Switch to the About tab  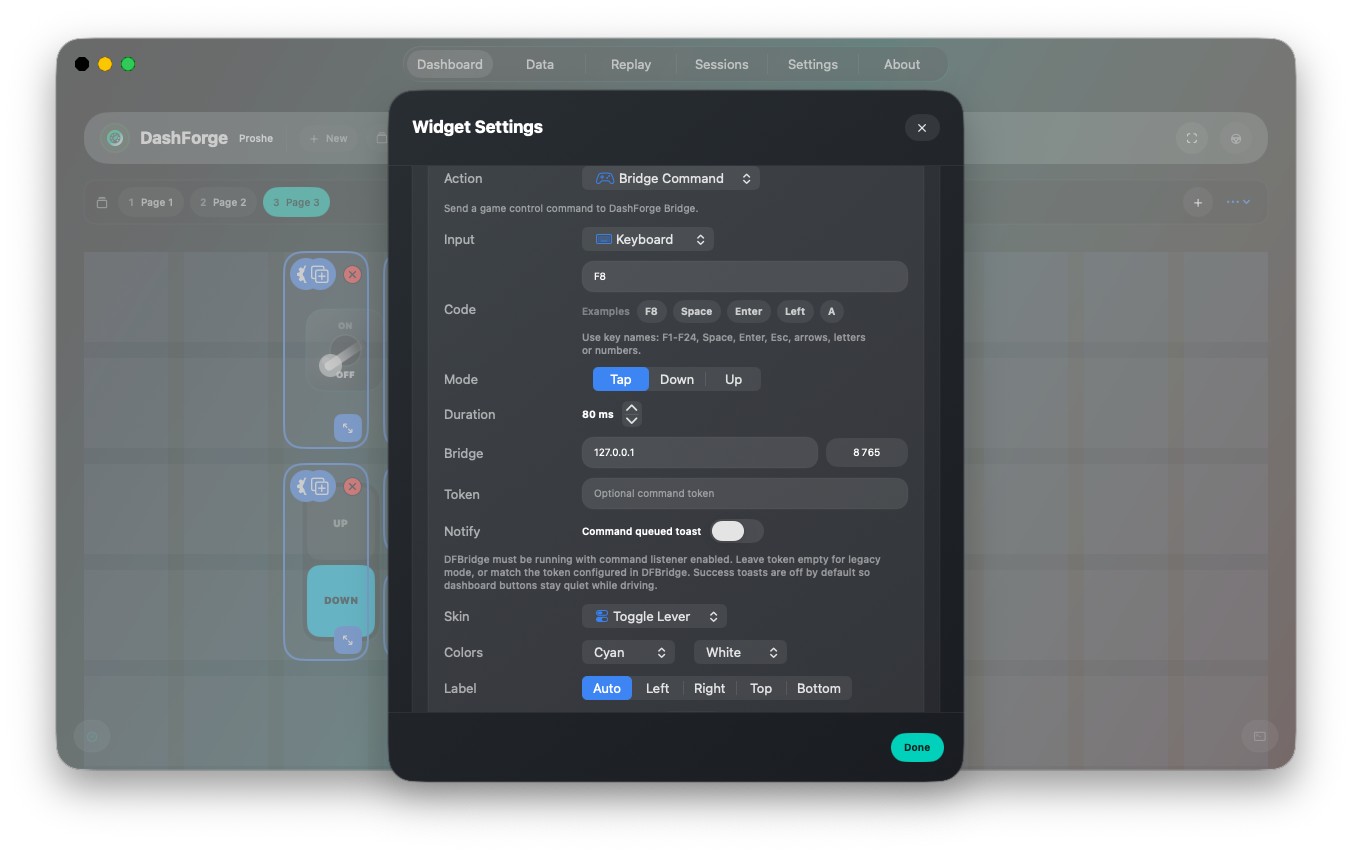tap(902, 64)
